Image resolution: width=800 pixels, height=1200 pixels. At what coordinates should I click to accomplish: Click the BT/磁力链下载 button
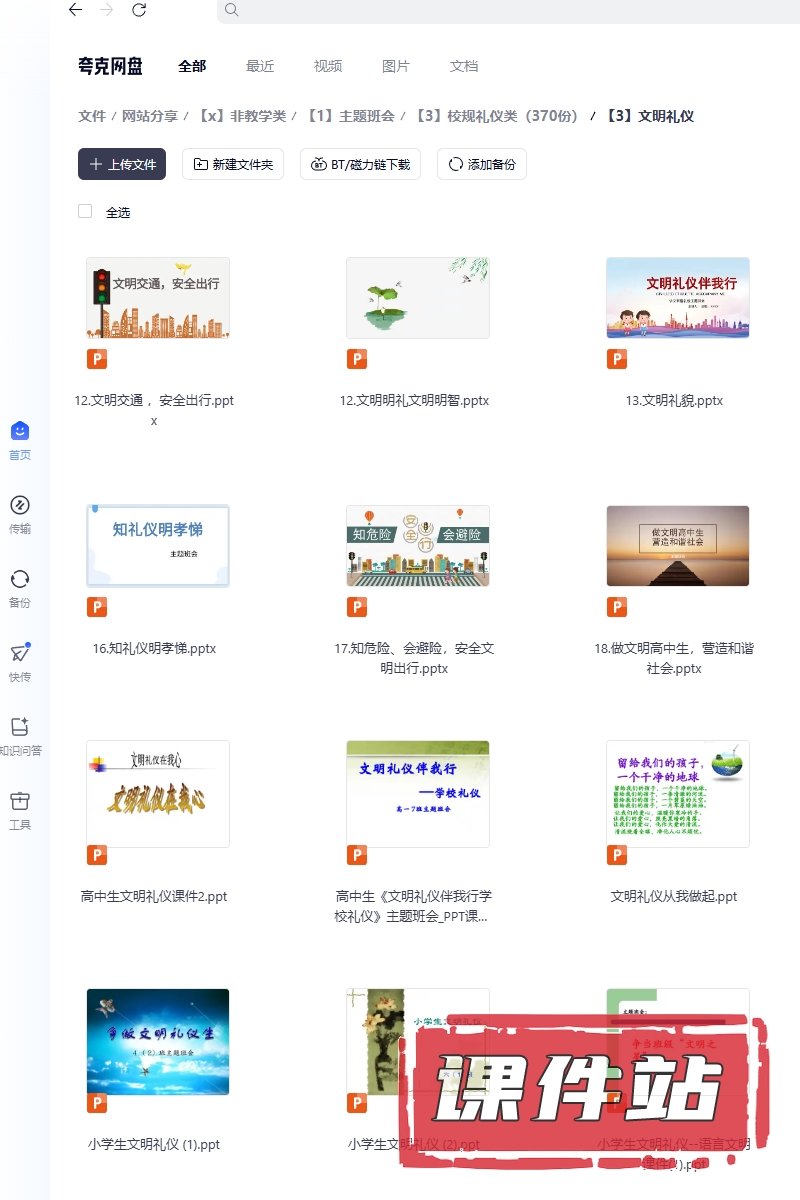tap(360, 164)
